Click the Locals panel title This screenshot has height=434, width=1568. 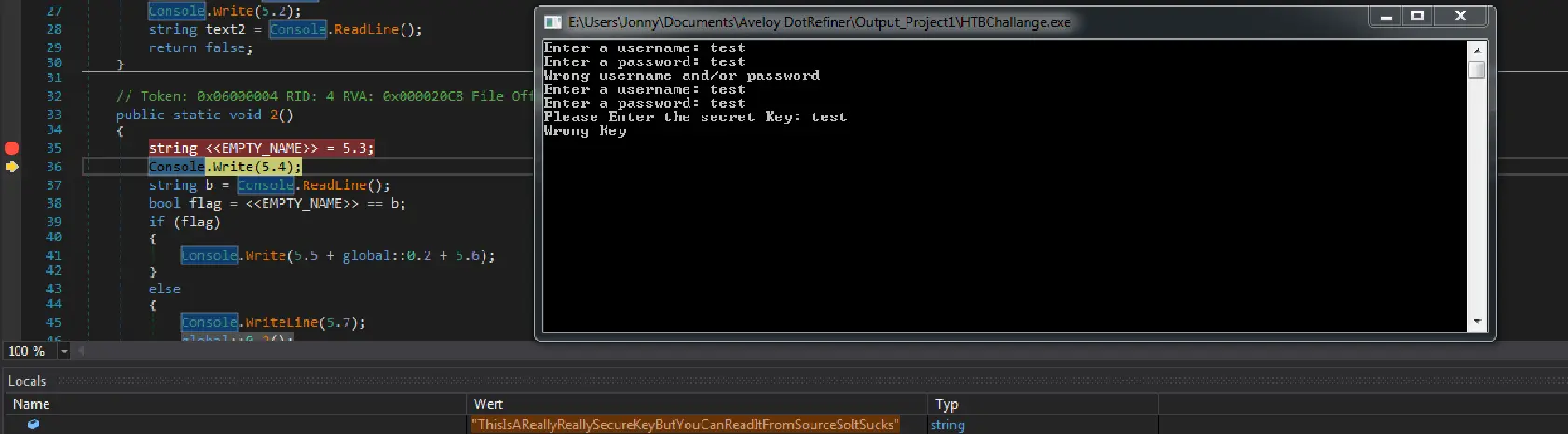coord(27,381)
